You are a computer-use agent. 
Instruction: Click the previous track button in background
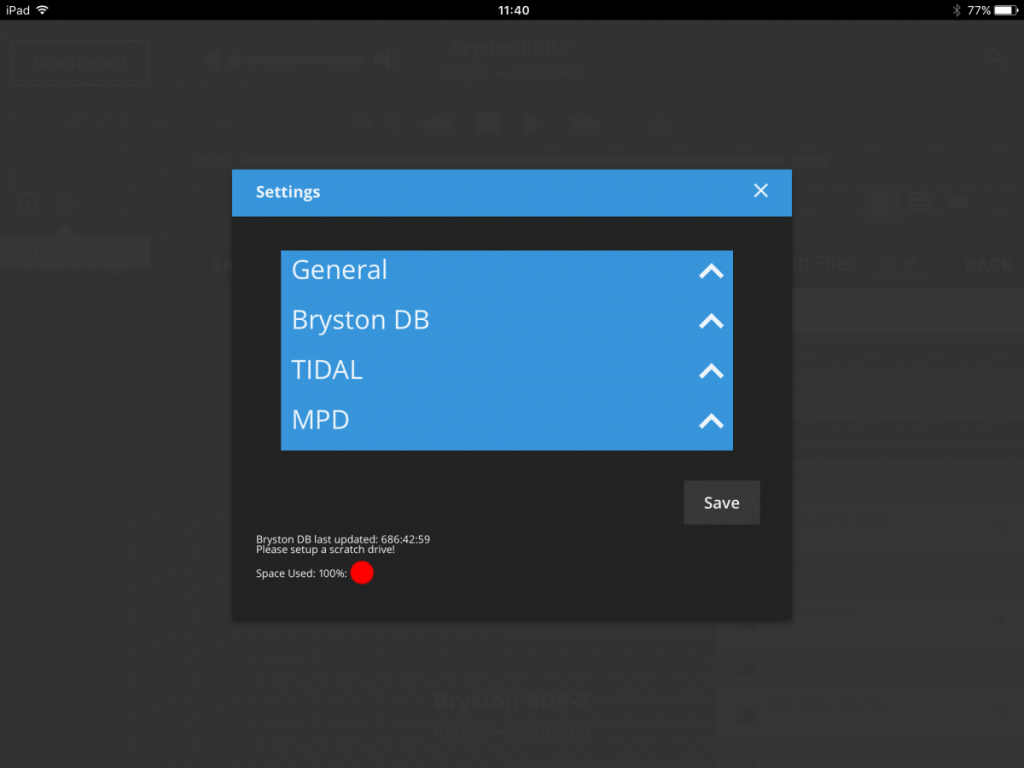[437, 124]
